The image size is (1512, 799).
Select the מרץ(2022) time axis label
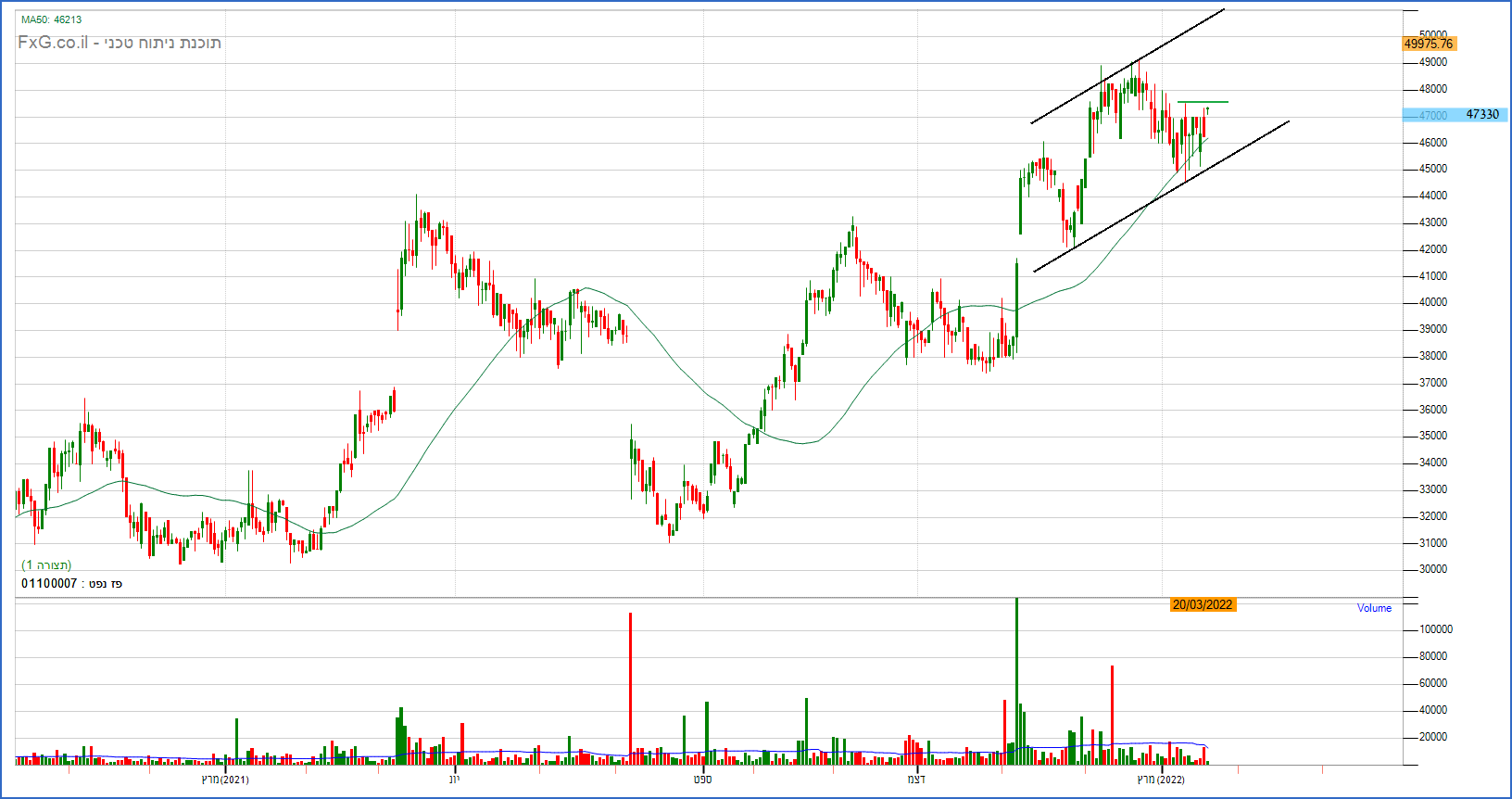1161,780
